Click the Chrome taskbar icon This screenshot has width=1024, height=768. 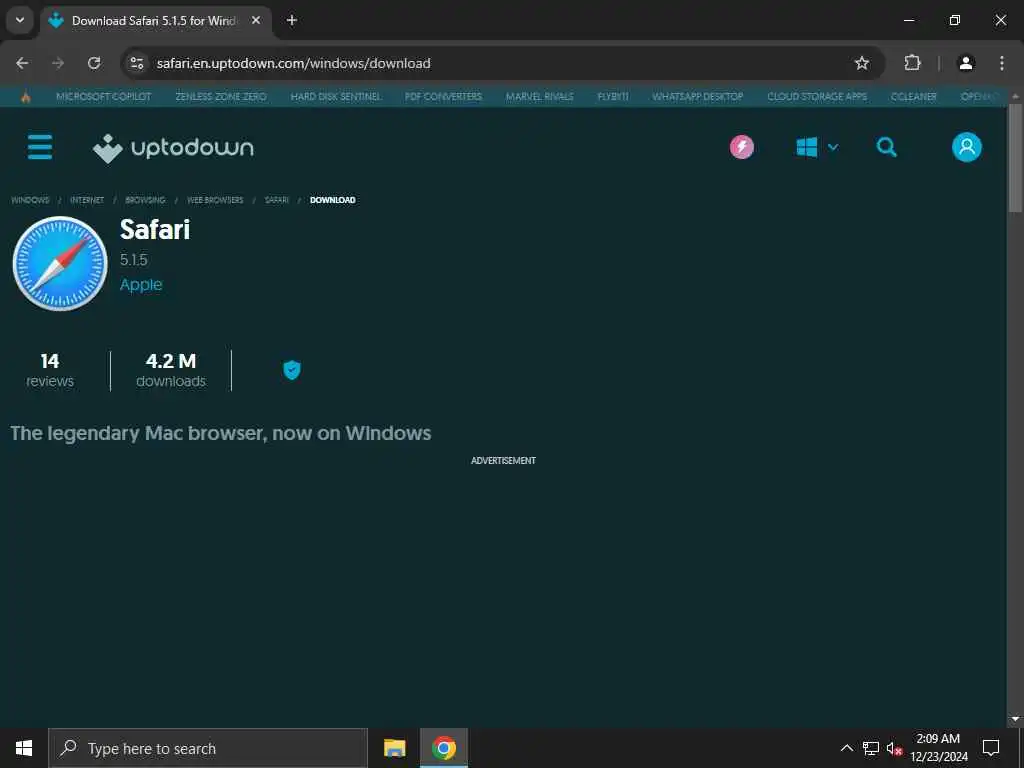(x=443, y=748)
